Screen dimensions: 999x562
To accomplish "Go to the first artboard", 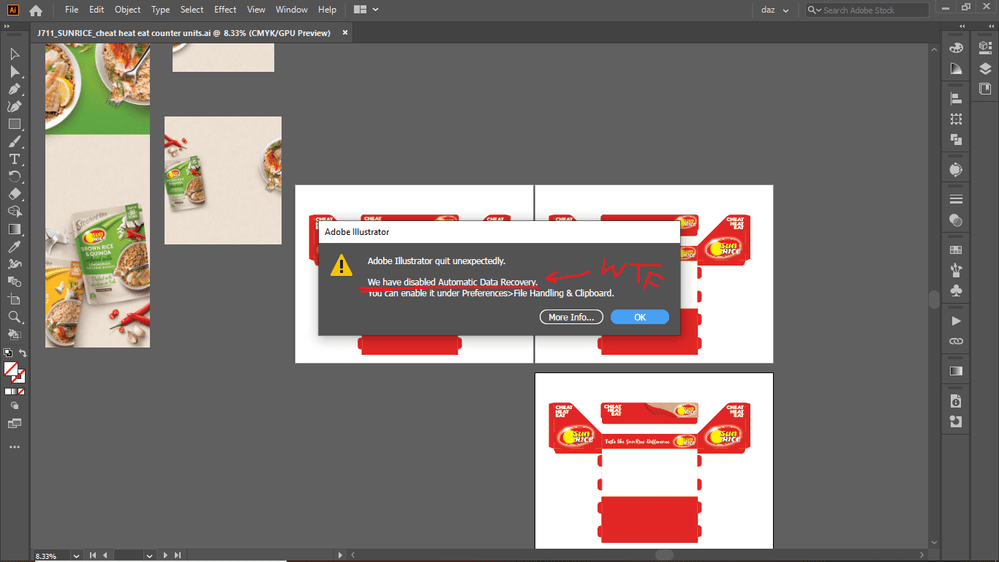I will tap(93, 556).
